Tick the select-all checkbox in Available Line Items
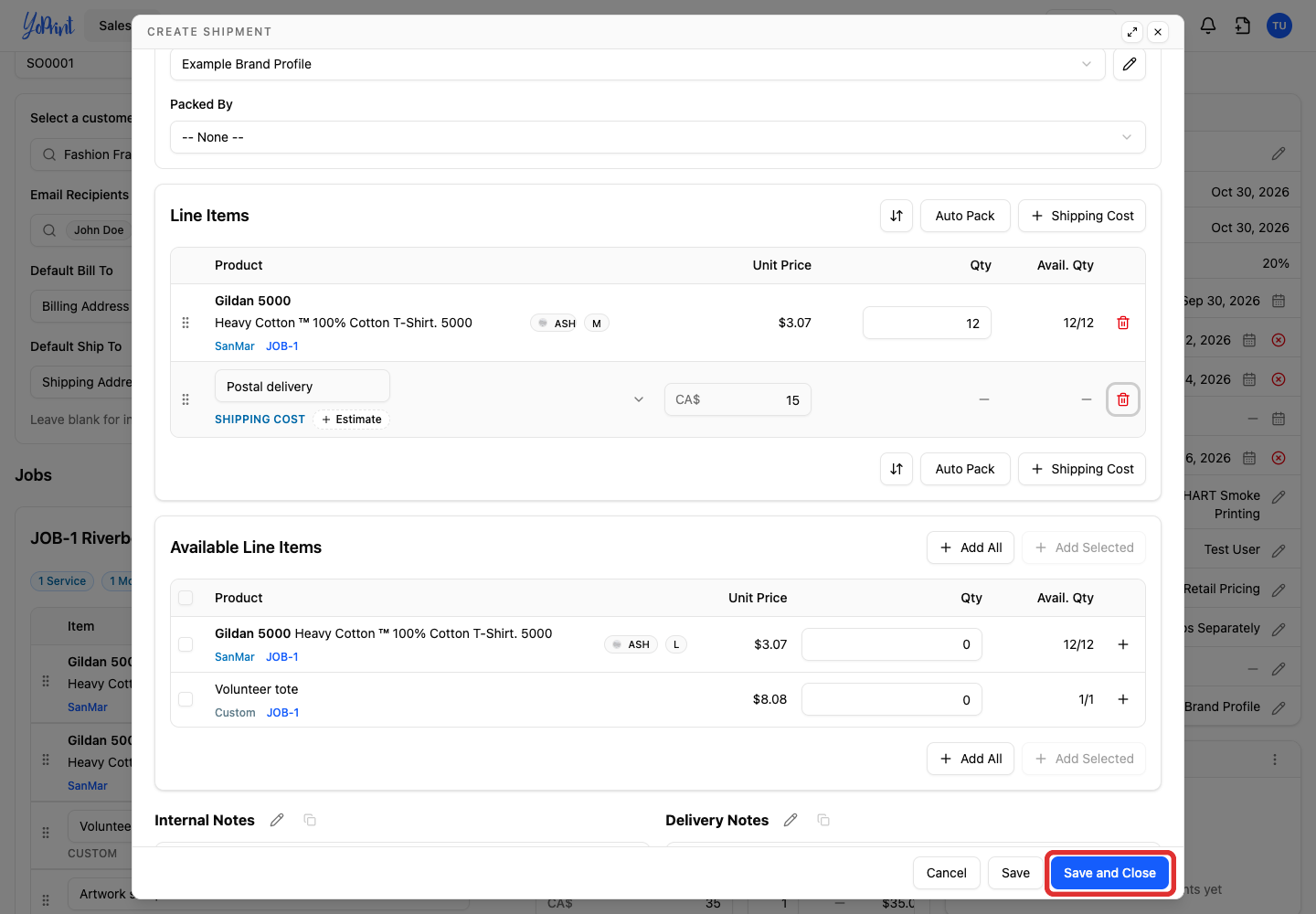Image resolution: width=1316 pixels, height=914 pixels. 186,598
